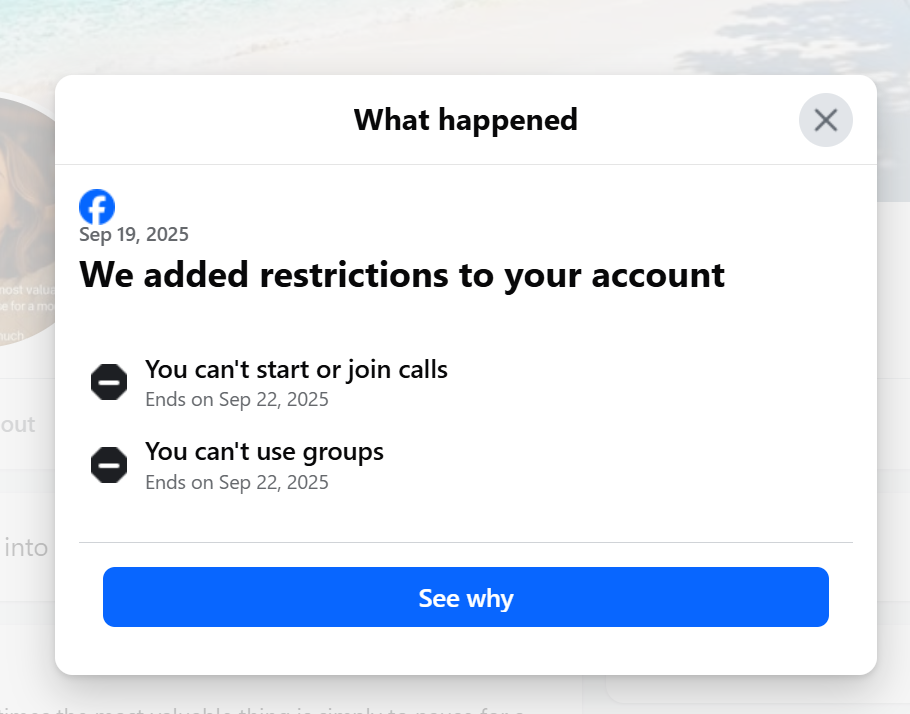Click the partially hidden "out" tab on the left

pos(17,424)
